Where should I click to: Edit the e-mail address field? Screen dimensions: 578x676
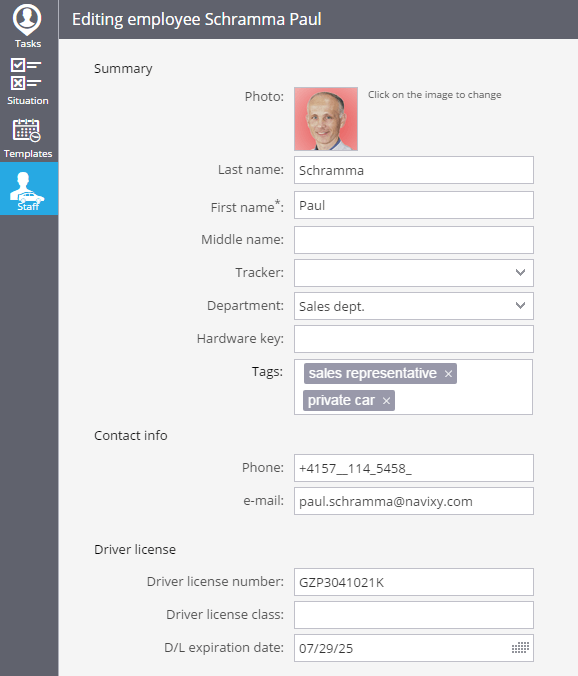point(414,501)
